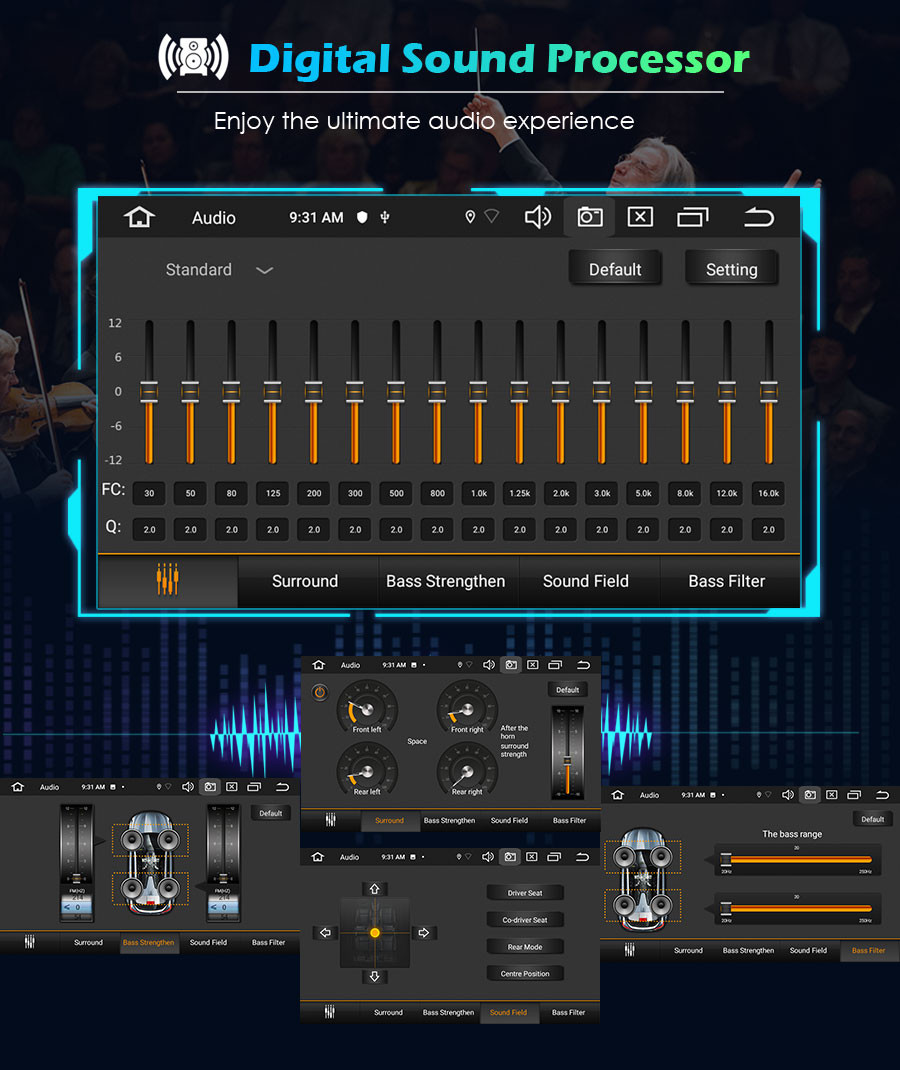
Task: Click the Rear Mode button
Action: [x=525, y=946]
